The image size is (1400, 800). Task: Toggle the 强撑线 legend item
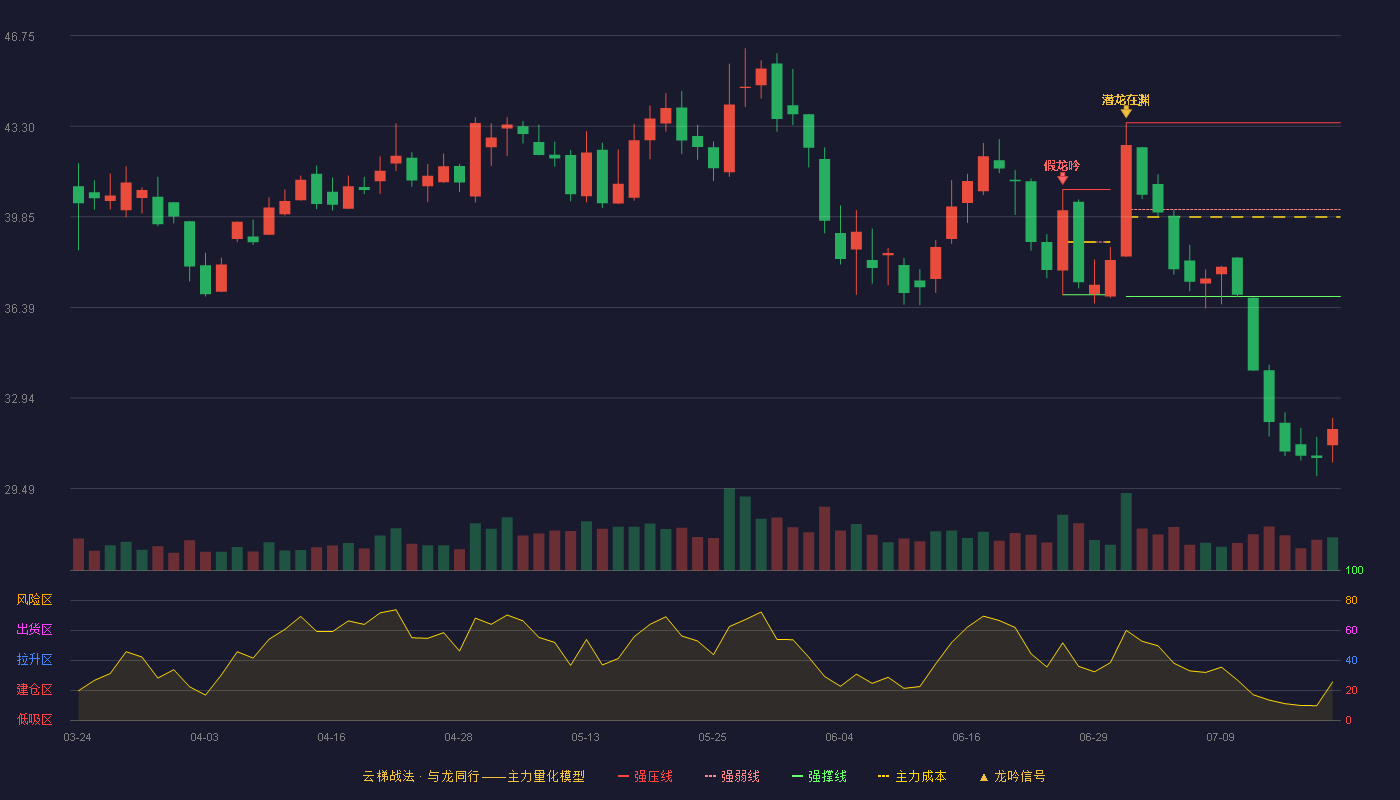819,776
